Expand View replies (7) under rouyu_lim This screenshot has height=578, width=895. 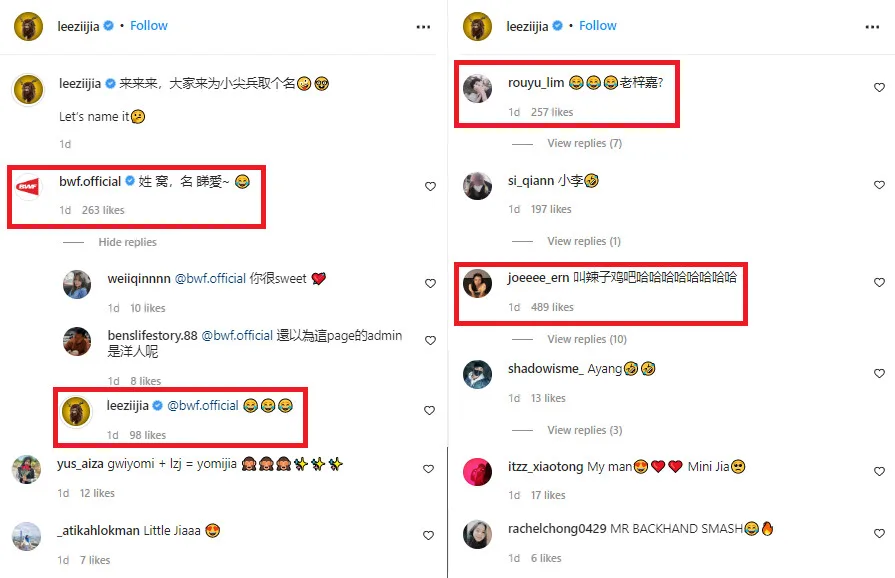(584, 143)
